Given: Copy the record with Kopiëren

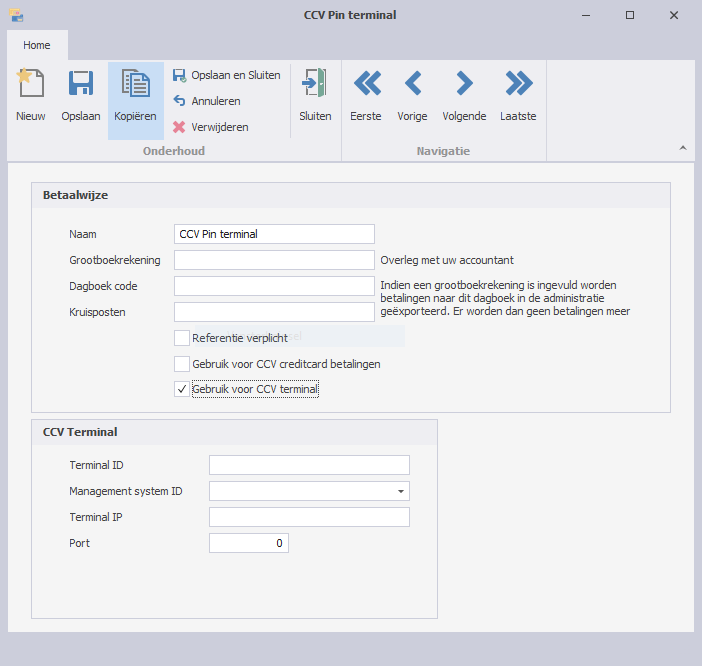Looking at the screenshot, I should coord(135,99).
